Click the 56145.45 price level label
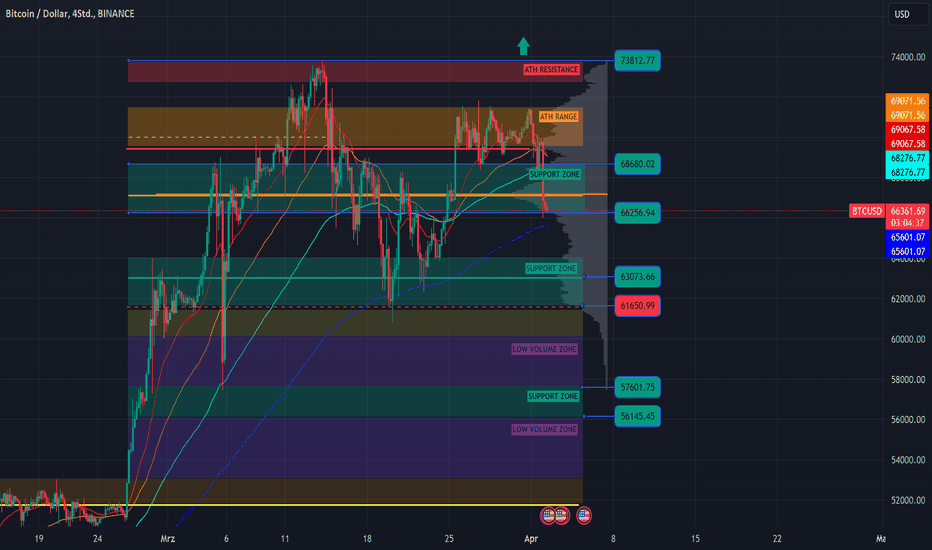Viewport: 932px width, 550px height. (x=638, y=416)
